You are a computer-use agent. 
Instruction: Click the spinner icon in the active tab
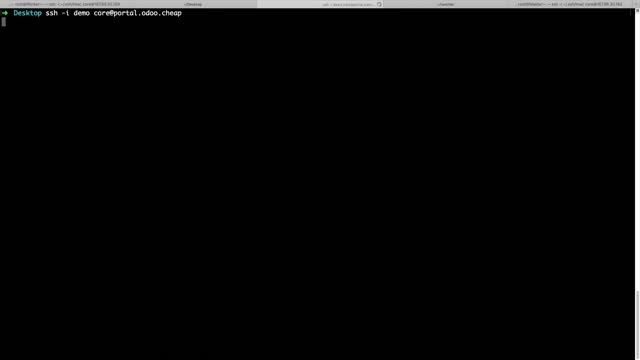[x=379, y=4]
